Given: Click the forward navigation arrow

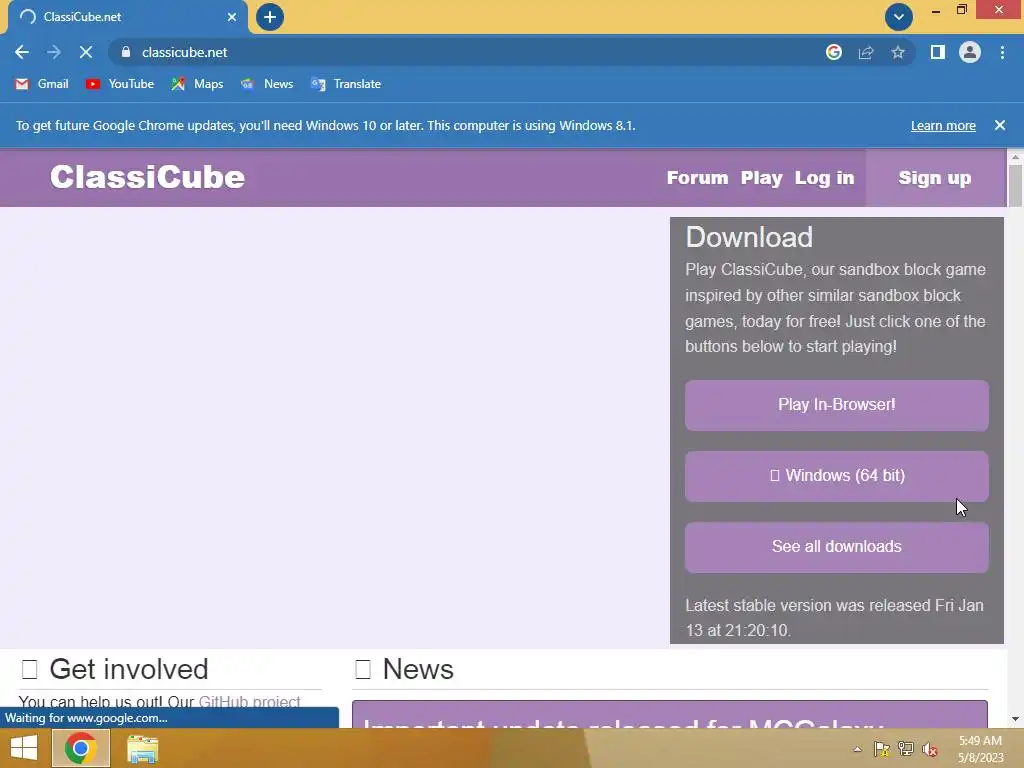Looking at the screenshot, I should click(54, 52).
